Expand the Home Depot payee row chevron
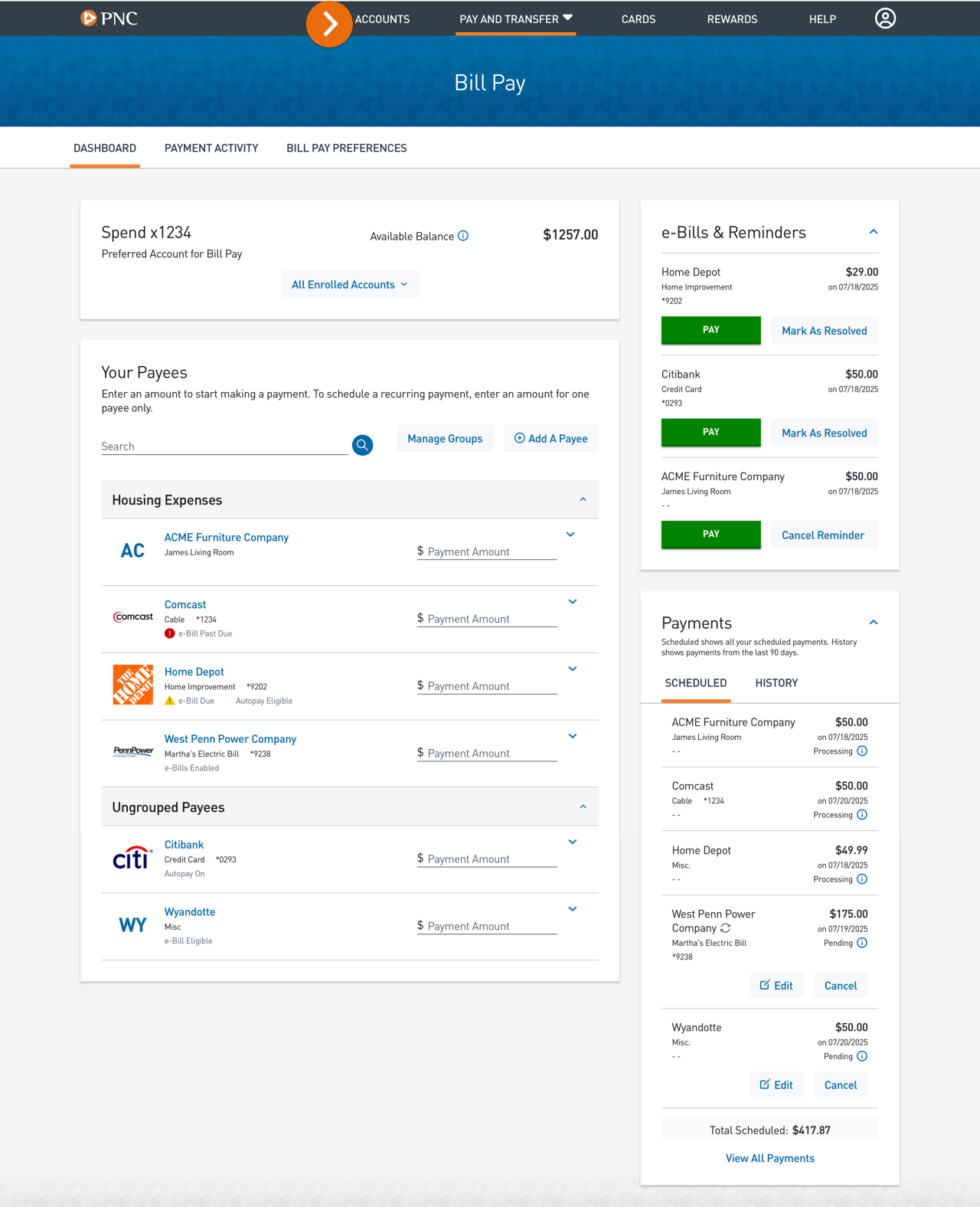 [x=573, y=669]
